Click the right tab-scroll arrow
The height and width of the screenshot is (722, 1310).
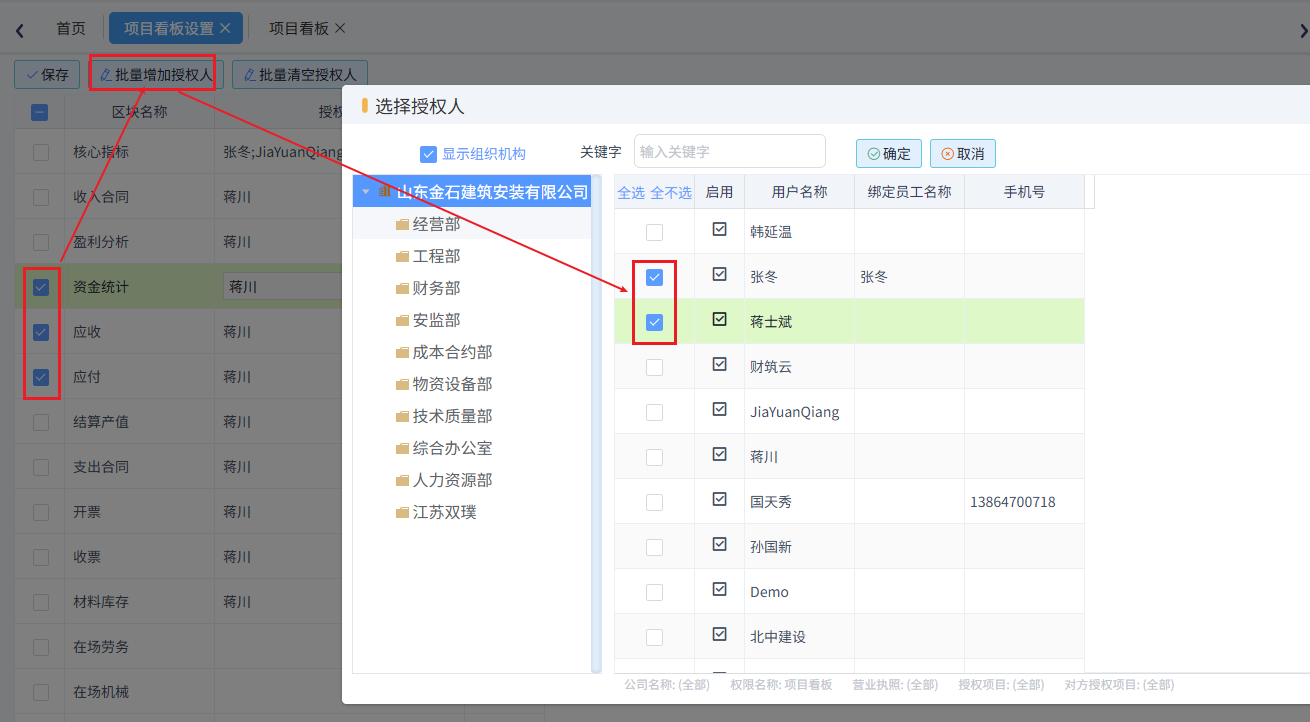point(1302,30)
